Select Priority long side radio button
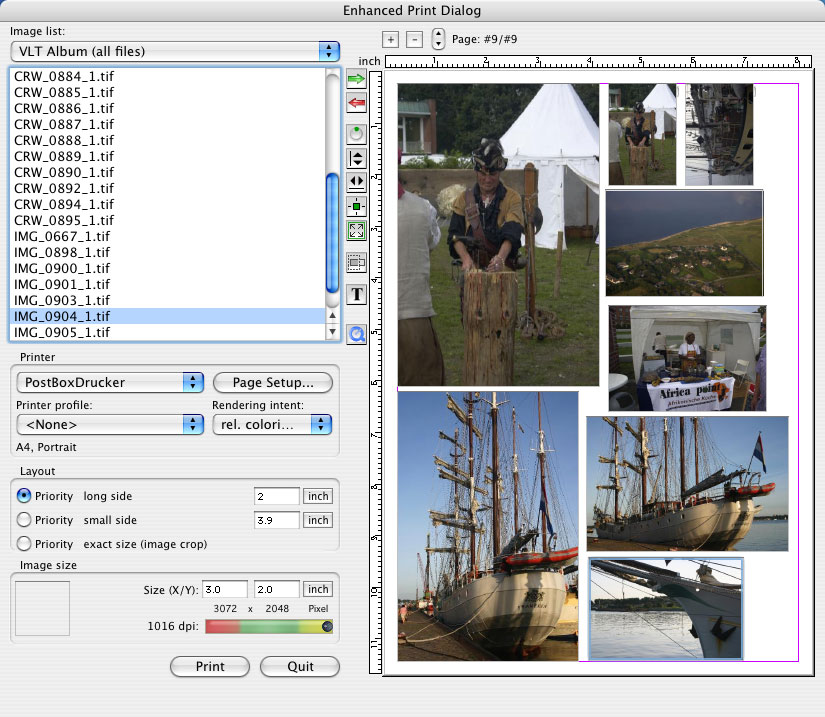The height and width of the screenshot is (717, 825). (25, 496)
